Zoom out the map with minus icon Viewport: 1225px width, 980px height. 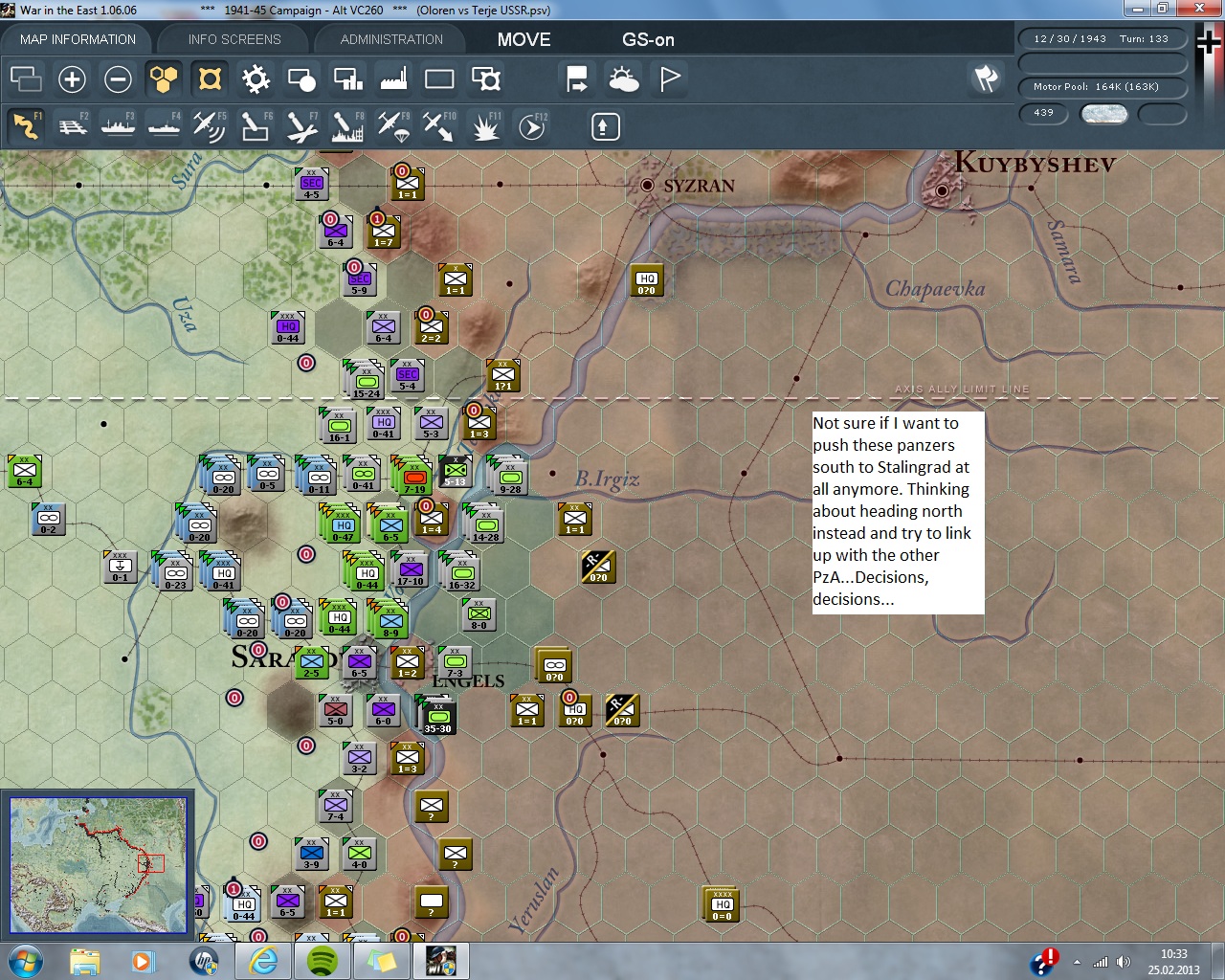118,78
